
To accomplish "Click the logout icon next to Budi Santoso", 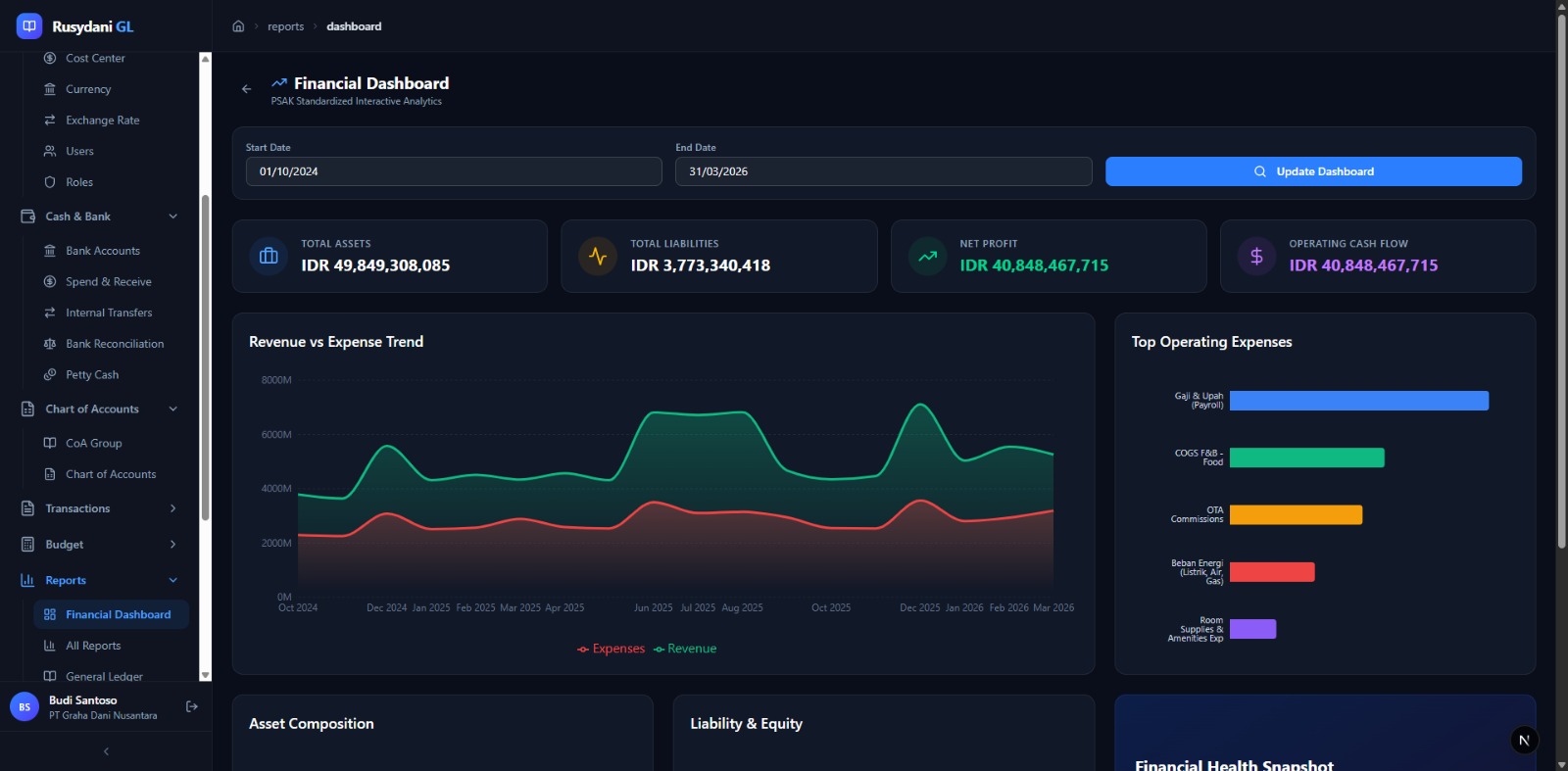I will click(192, 706).
